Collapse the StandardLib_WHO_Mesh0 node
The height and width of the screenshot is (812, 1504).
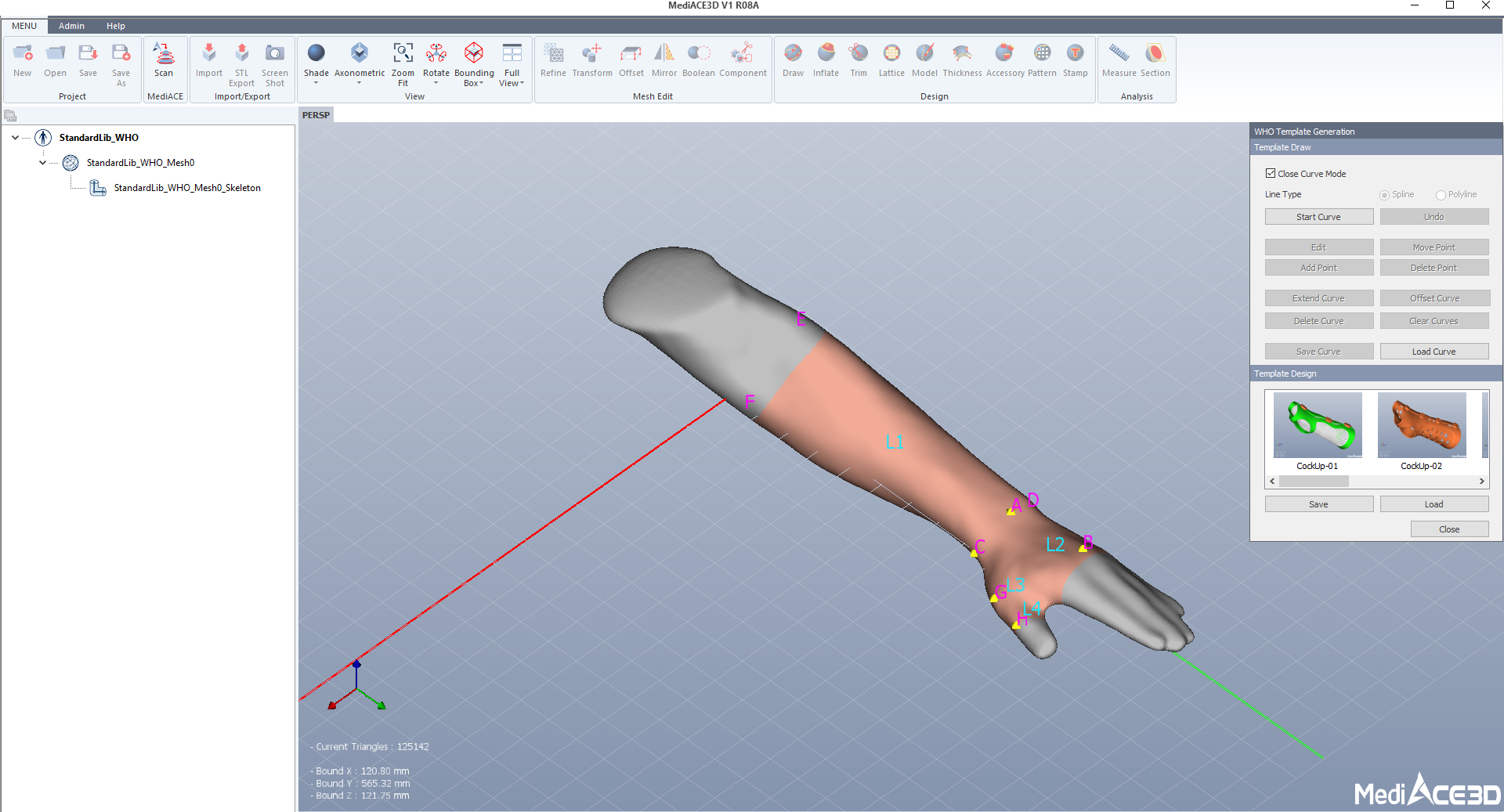click(43, 163)
